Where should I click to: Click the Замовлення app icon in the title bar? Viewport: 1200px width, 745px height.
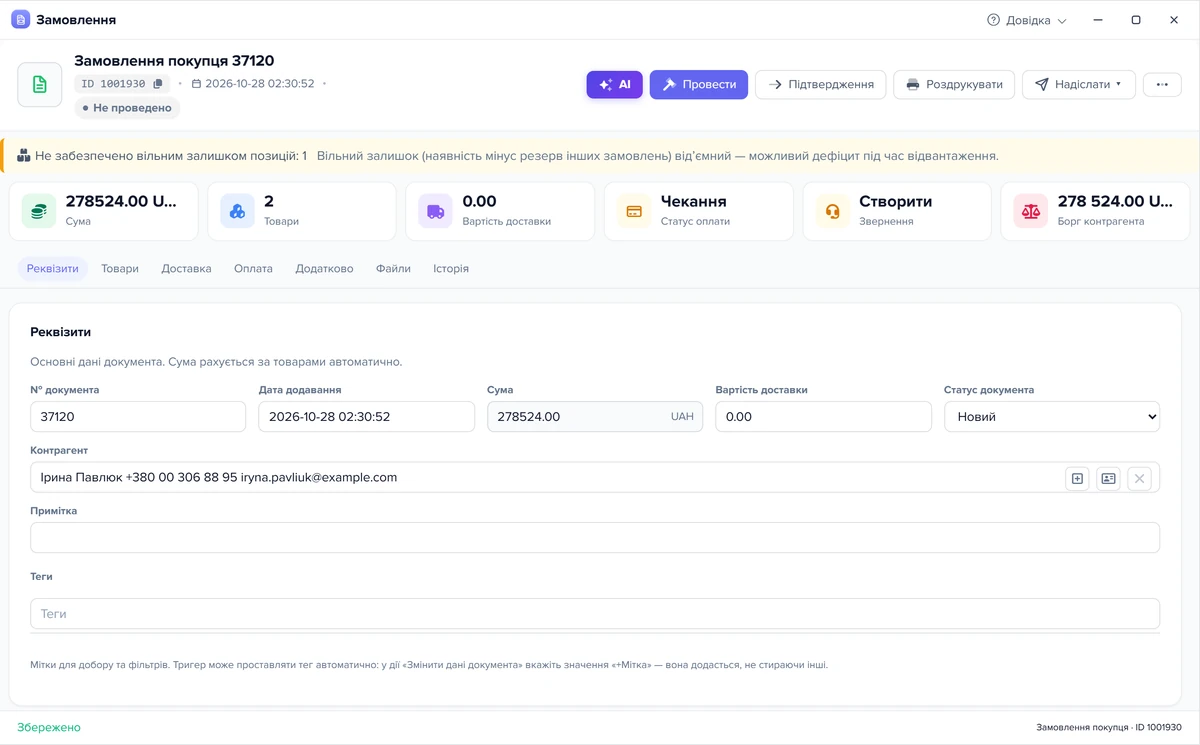coord(20,20)
